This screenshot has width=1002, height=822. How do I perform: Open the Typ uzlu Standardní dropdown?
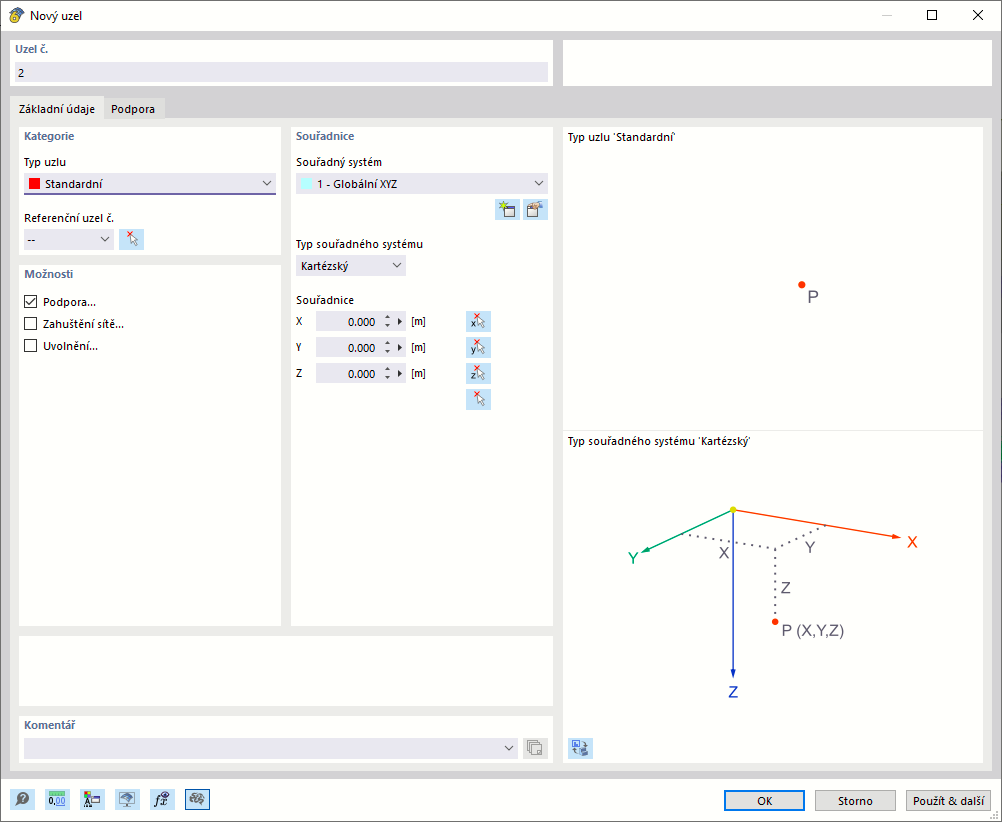click(150, 184)
